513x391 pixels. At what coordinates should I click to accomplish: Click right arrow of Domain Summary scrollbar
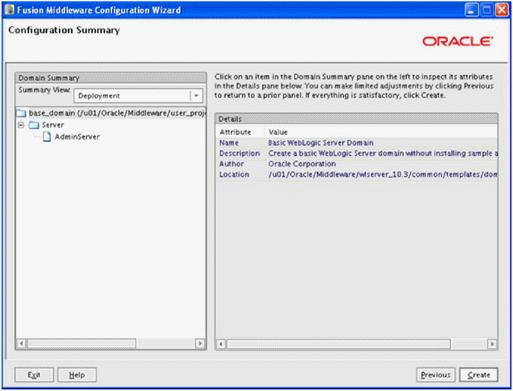tap(200, 343)
